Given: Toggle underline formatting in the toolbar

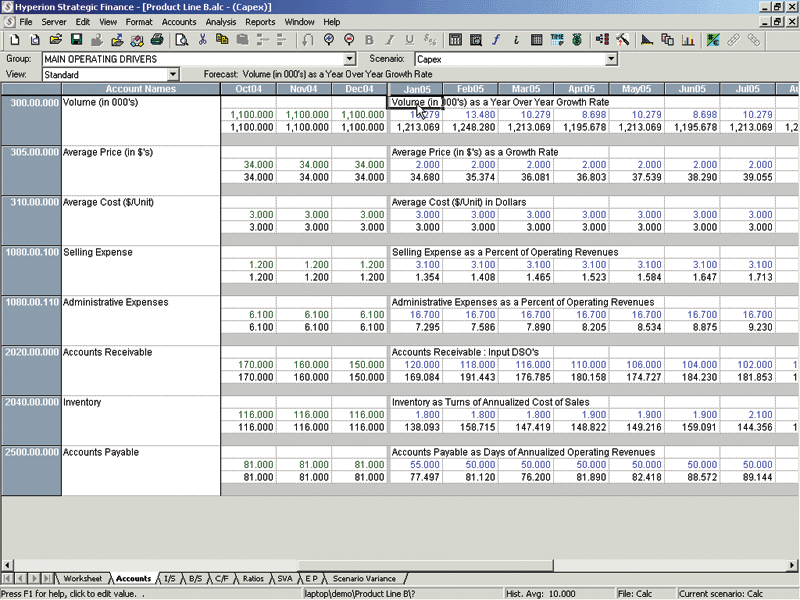Looking at the screenshot, I should pyautogui.click(x=409, y=40).
